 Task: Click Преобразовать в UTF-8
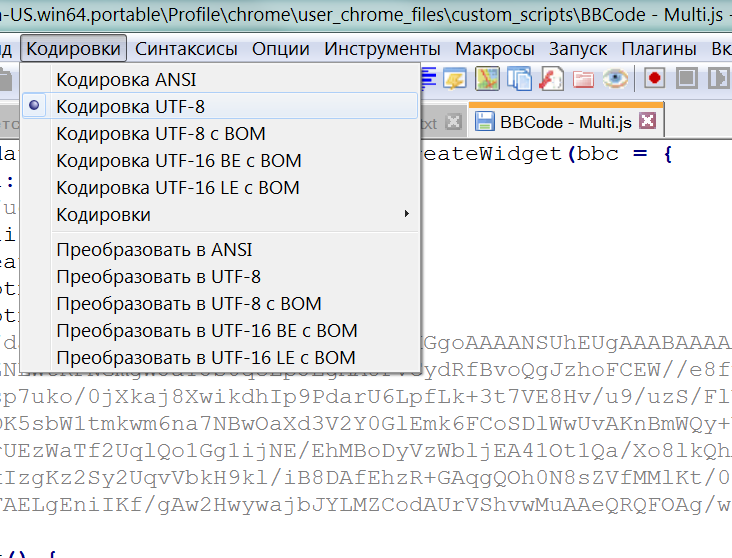158,276
